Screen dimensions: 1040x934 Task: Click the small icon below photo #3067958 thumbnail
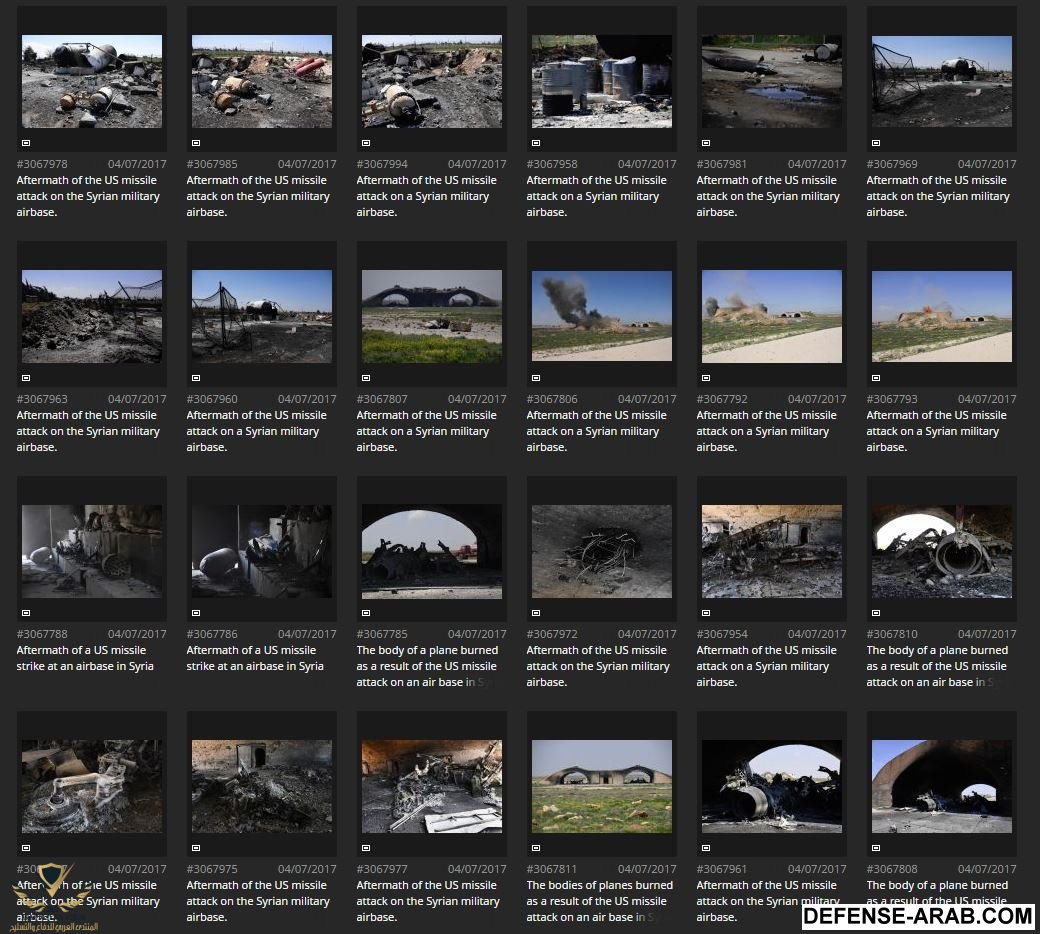click(536, 143)
